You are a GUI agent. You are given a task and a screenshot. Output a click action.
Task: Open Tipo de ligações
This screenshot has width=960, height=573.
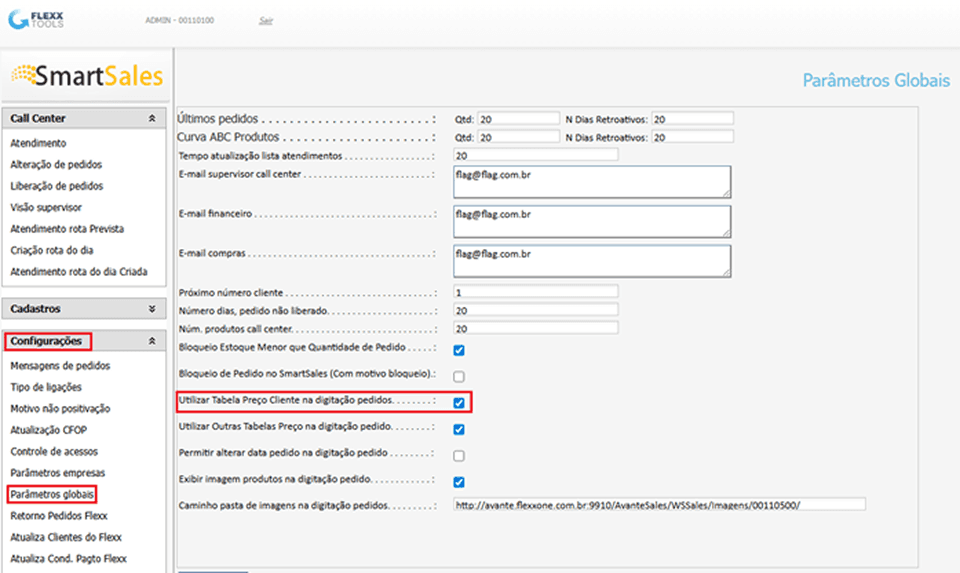click(46, 387)
